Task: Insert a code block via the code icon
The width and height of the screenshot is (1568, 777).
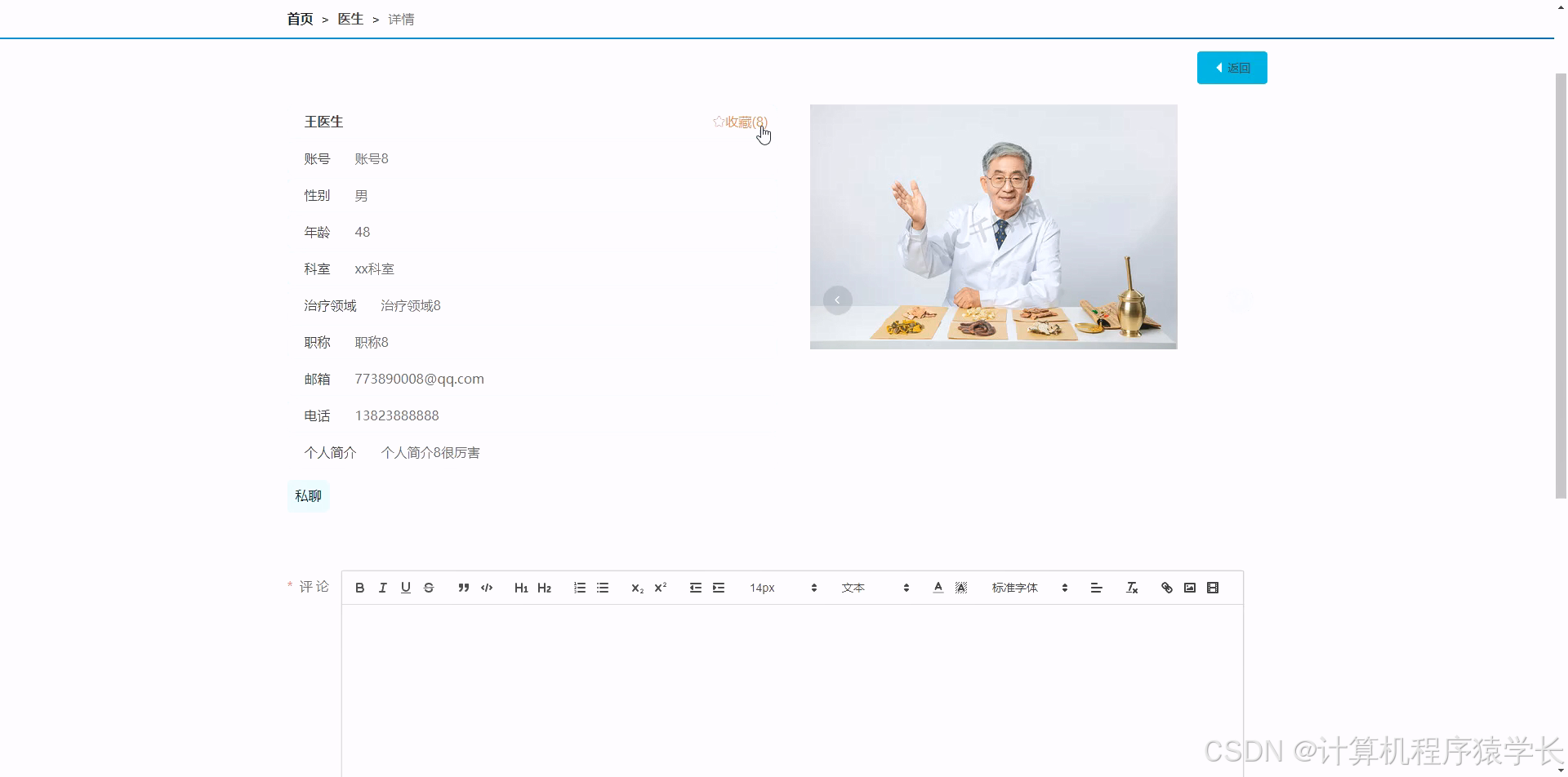Action: point(486,587)
